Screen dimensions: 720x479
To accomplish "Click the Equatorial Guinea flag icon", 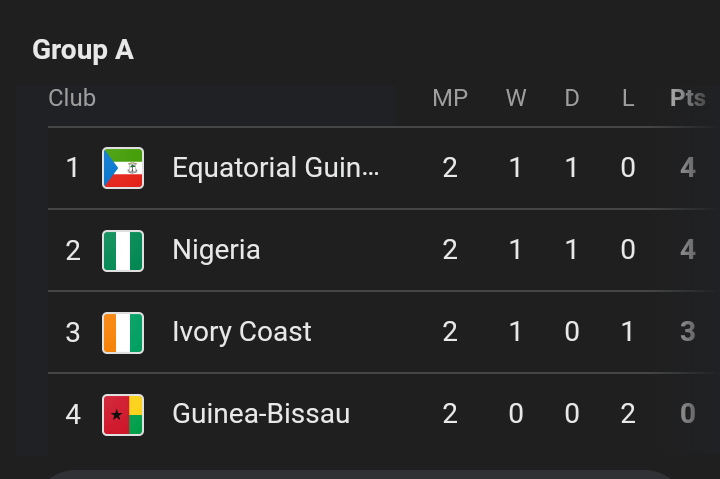I will pos(123,168).
